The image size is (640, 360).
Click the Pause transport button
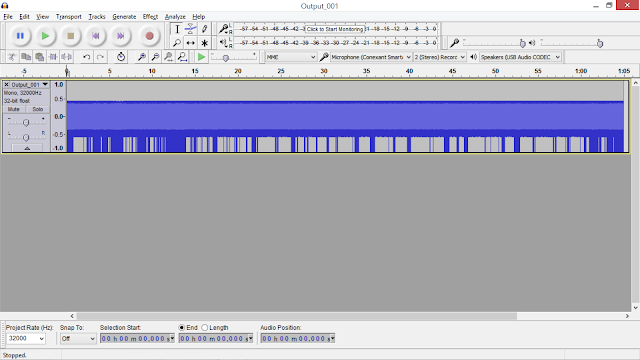click(20, 36)
